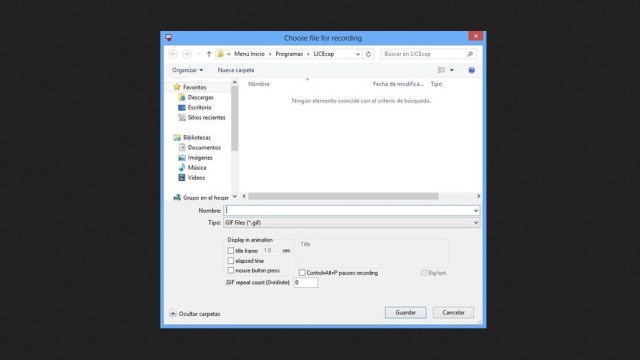
Task: Open the recent locations dropdown arrow
Action: 198,54
